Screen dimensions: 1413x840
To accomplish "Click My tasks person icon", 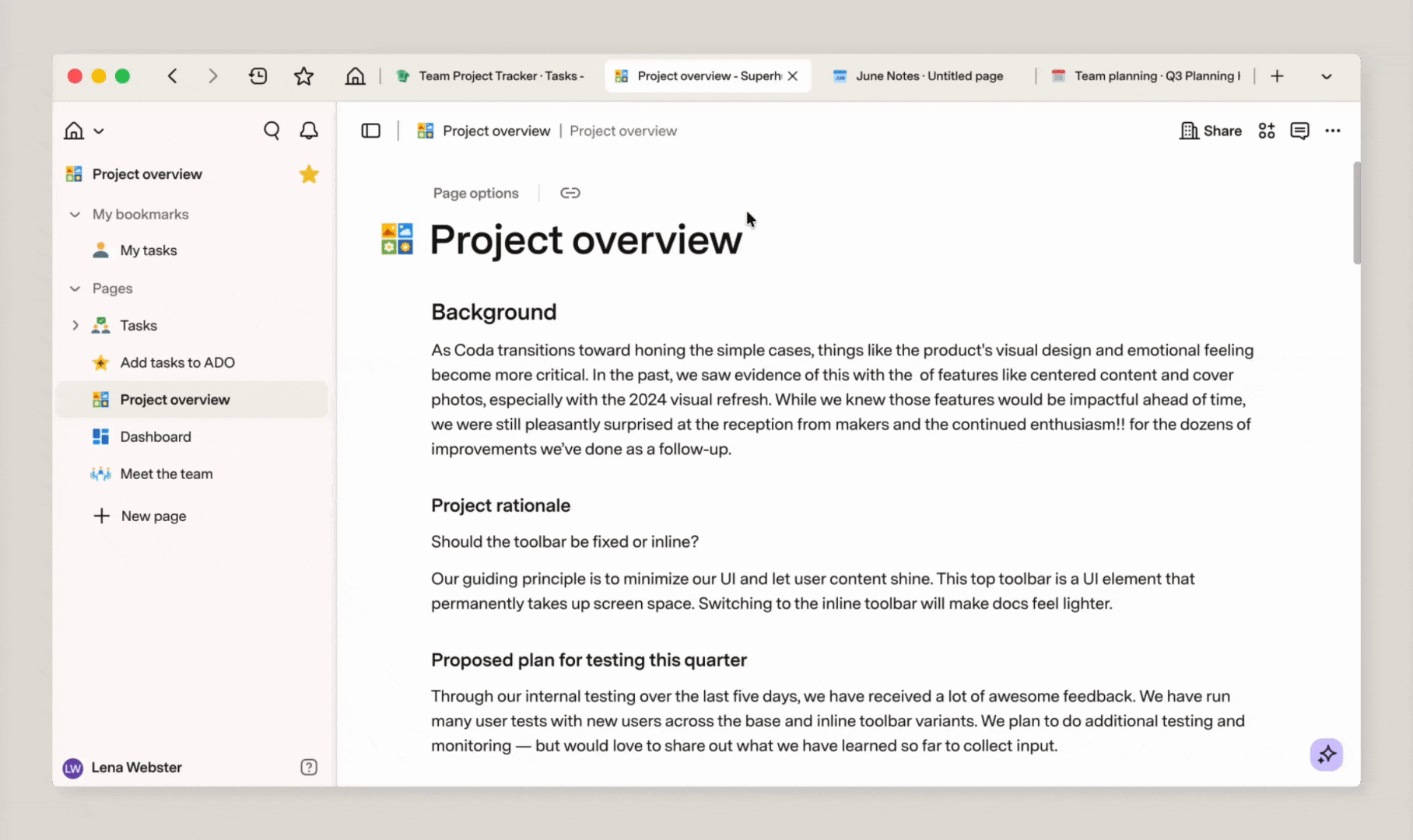I will 100,250.
